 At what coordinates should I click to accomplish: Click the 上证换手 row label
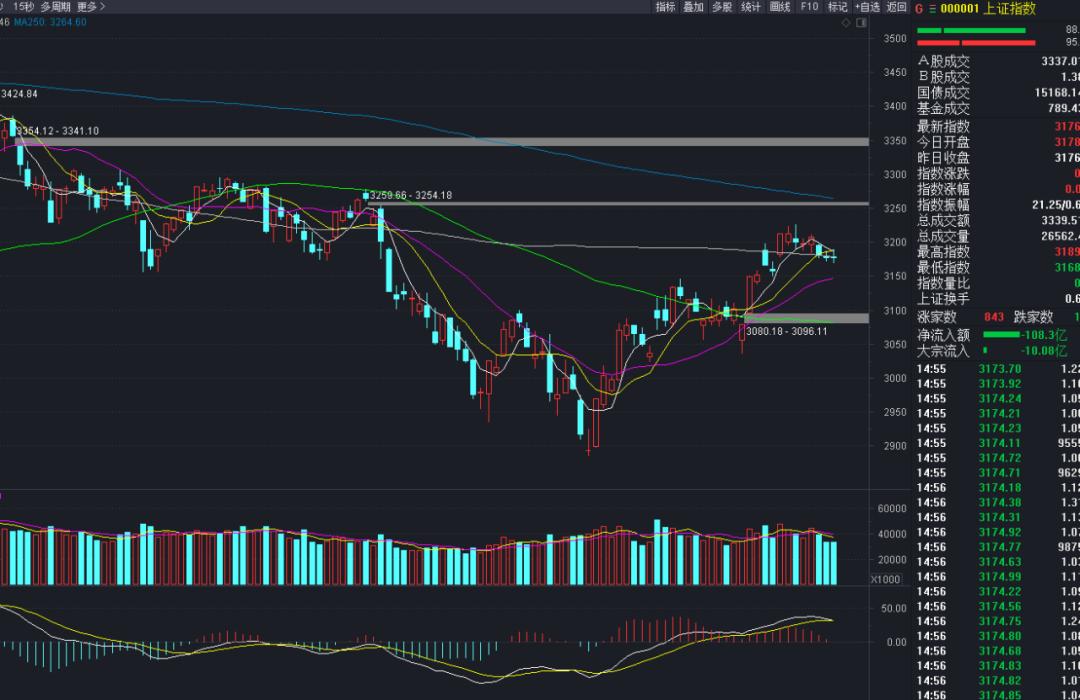(x=943, y=299)
